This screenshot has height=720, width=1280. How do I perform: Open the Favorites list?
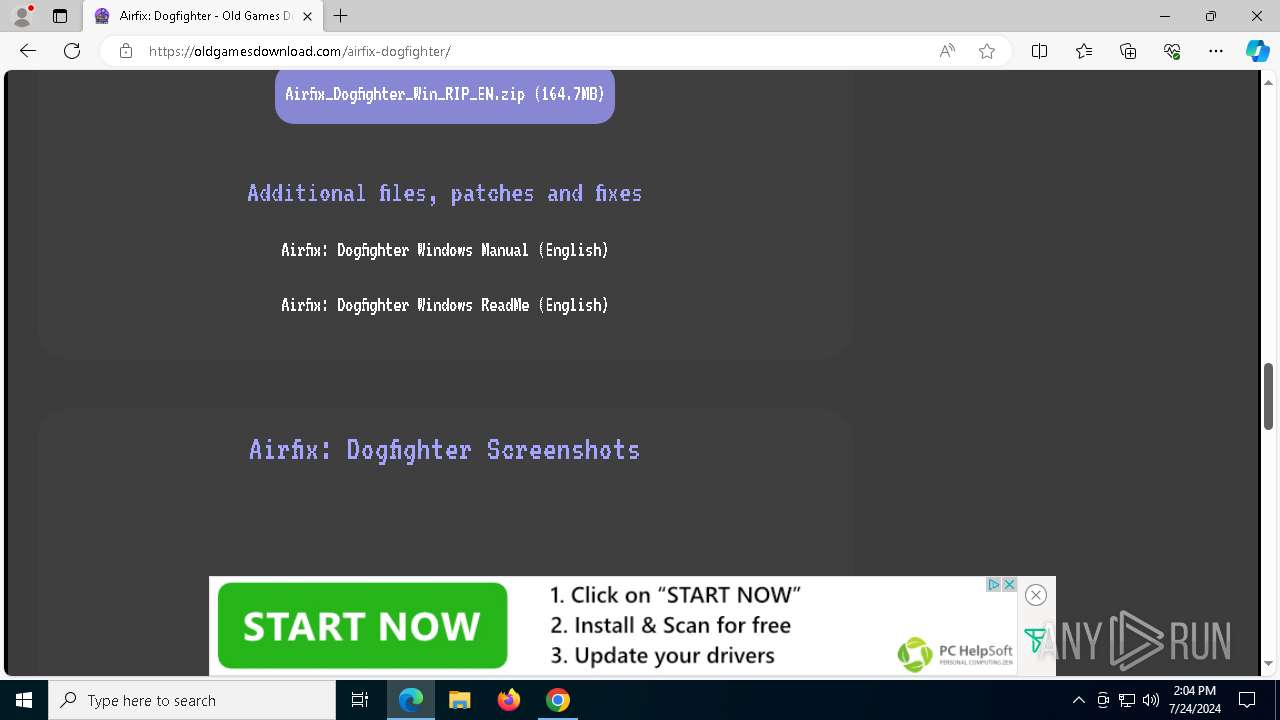point(1084,51)
